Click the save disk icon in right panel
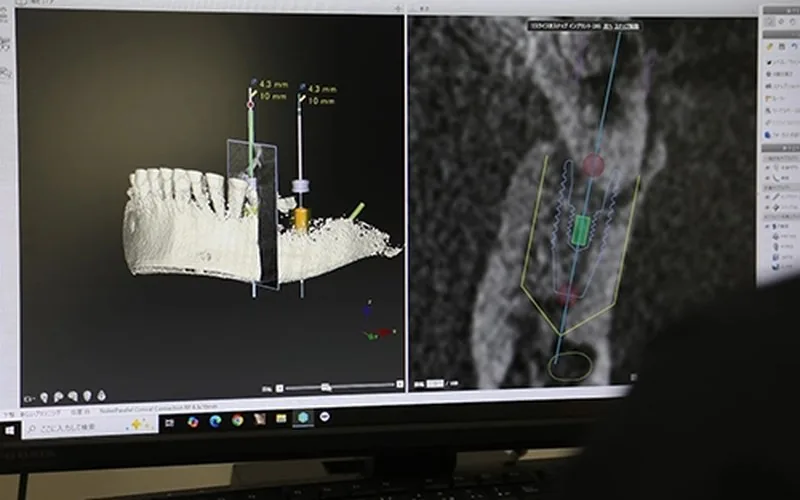The width and height of the screenshot is (800, 500). pyautogui.click(x=782, y=46)
